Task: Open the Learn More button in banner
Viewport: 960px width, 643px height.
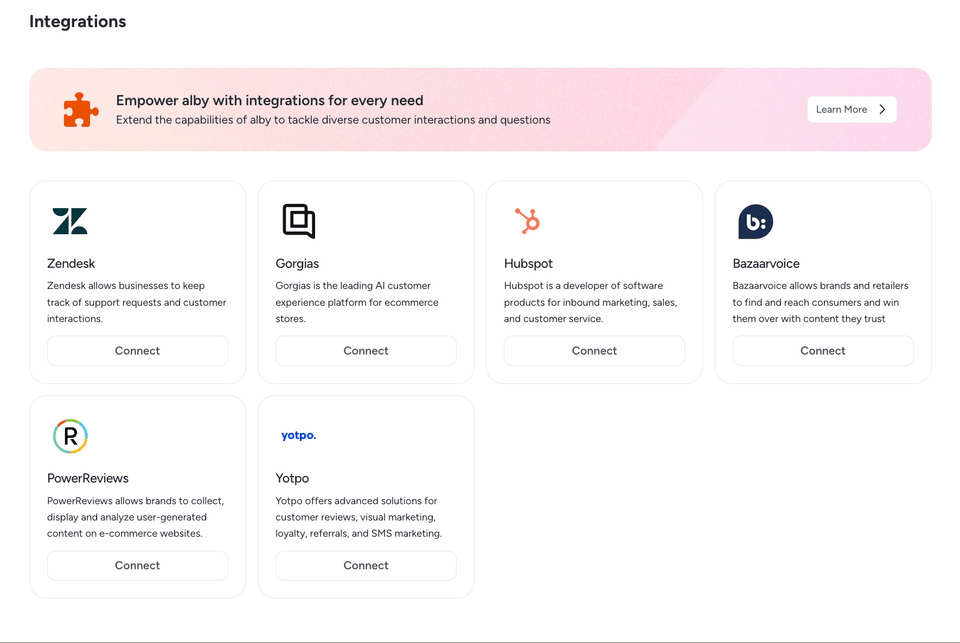Action: pos(852,110)
